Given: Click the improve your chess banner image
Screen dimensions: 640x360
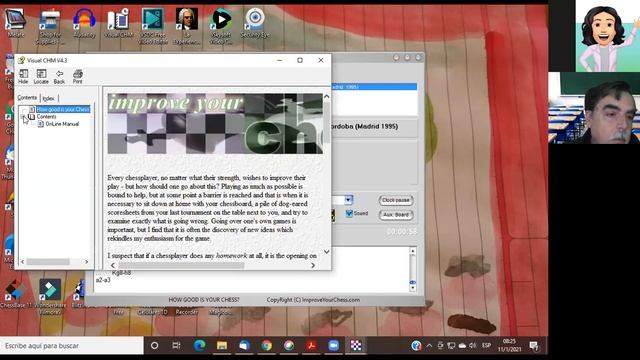Looking at the screenshot, I should pos(215,124).
